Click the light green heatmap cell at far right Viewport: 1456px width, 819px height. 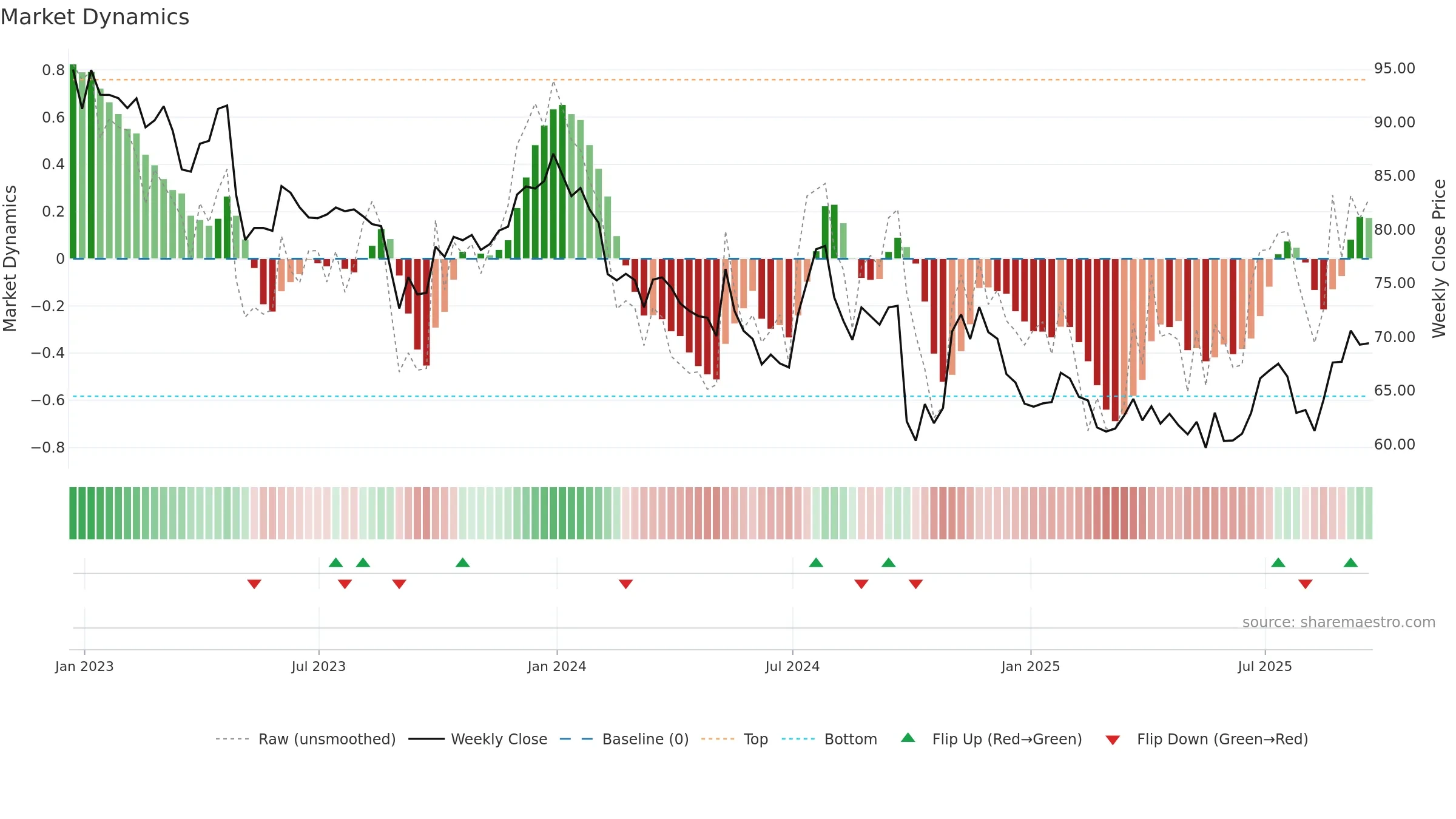tap(1369, 513)
